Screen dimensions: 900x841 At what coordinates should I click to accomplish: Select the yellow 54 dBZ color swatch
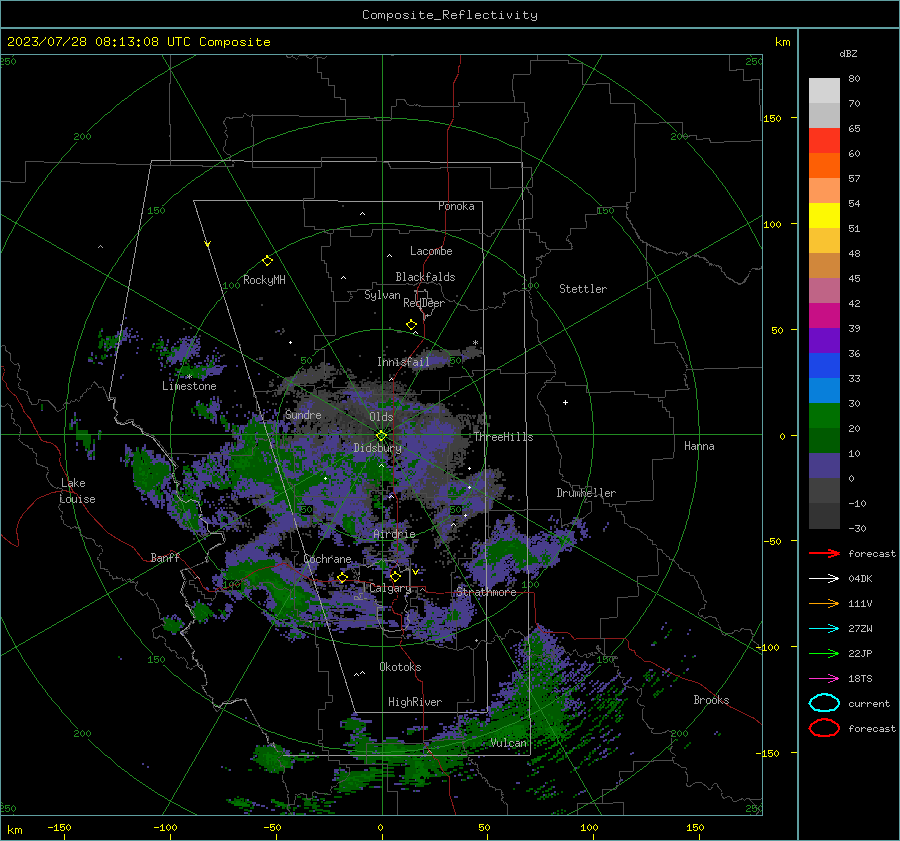(x=824, y=215)
